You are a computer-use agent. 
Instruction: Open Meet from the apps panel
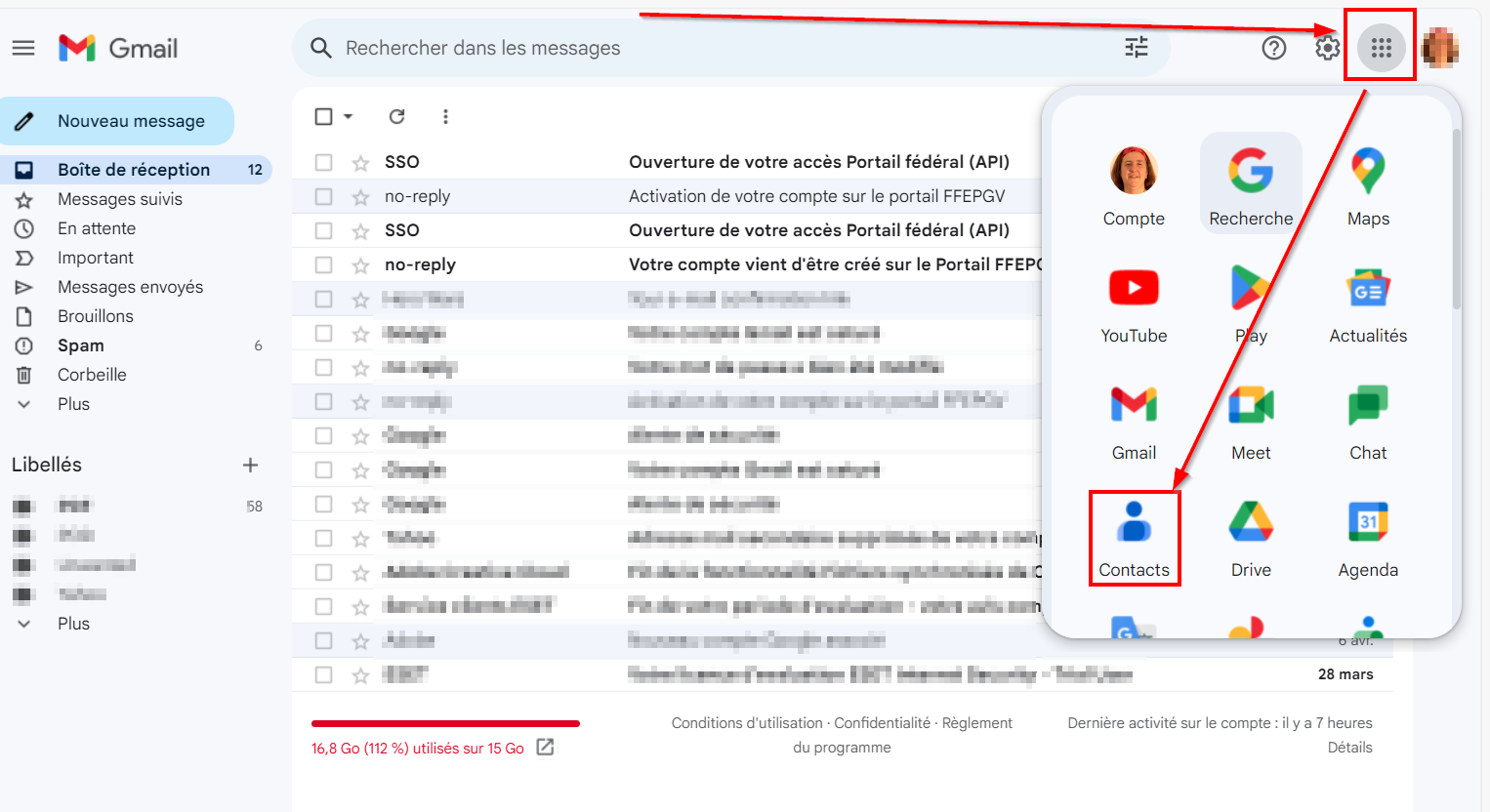(1251, 422)
